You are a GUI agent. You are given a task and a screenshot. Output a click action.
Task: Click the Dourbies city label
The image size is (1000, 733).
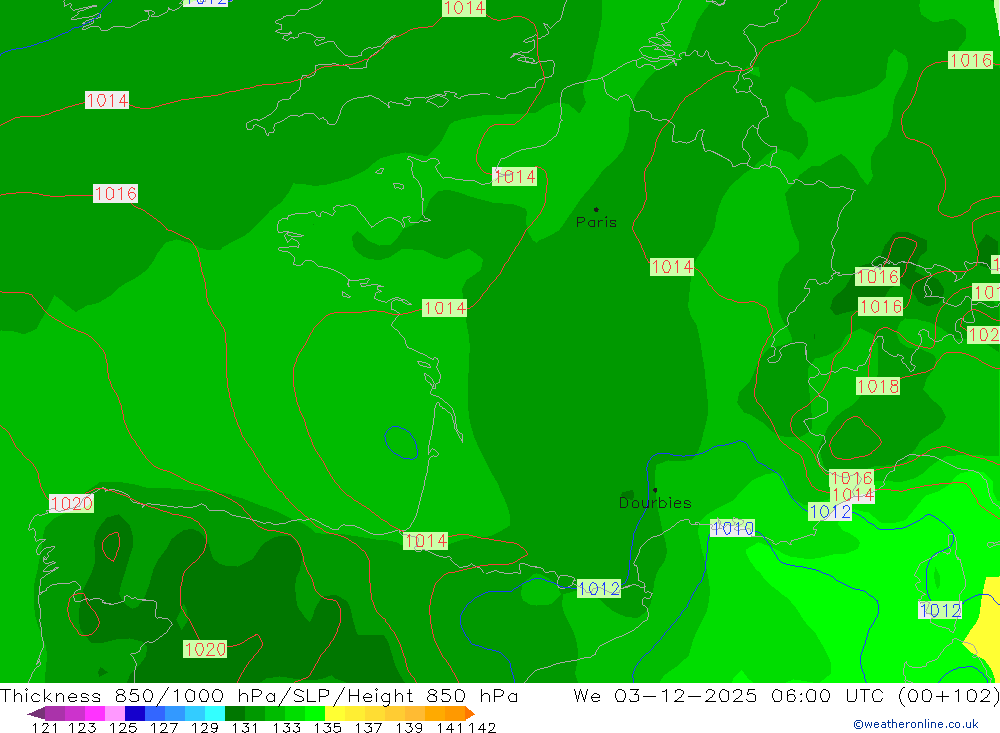click(655, 503)
